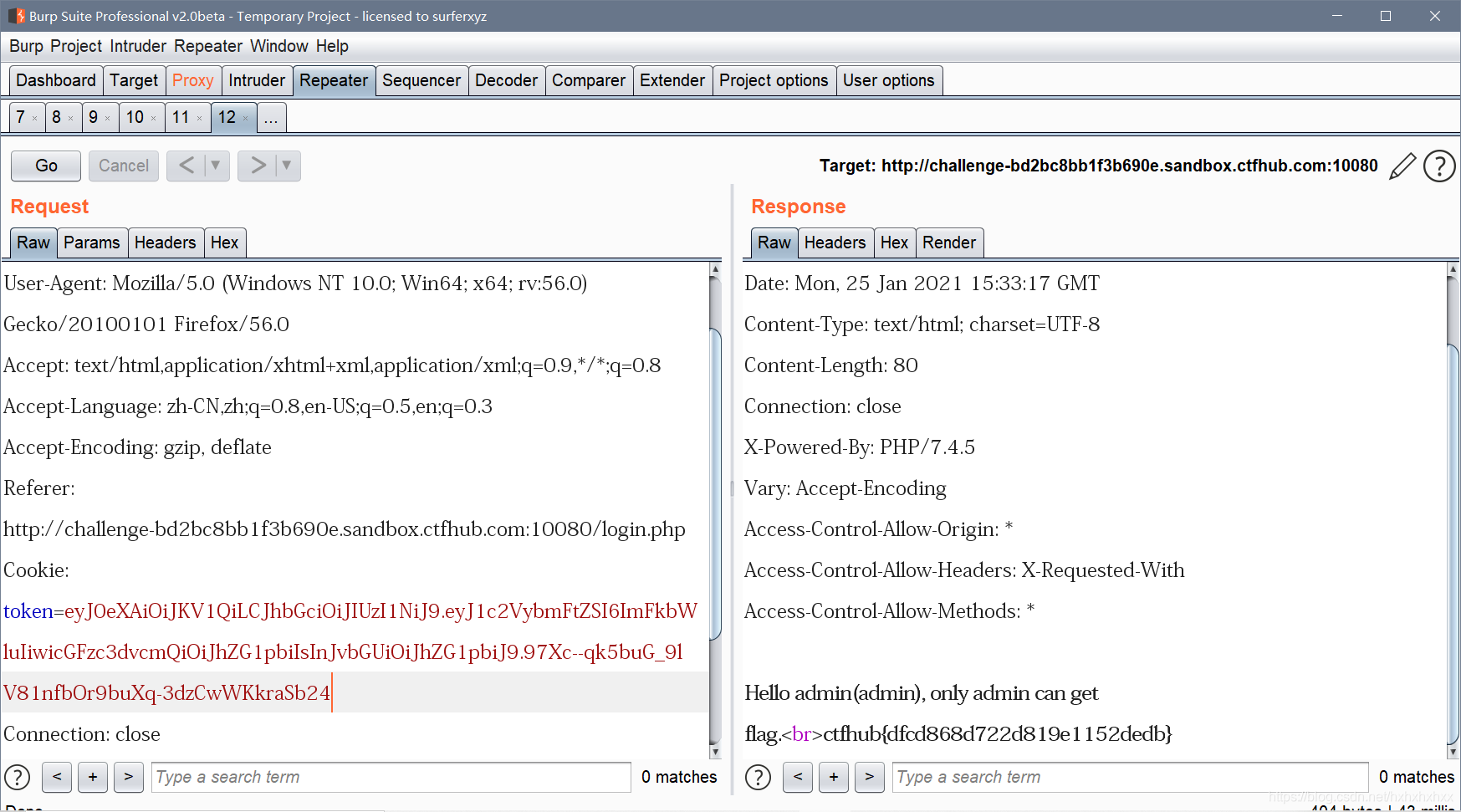Go to previous match in request search
The width and height of the screenshot is (1461, 812).
(x=57, y=777)
